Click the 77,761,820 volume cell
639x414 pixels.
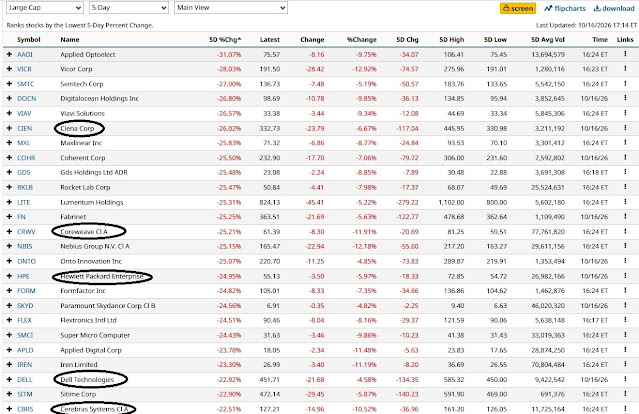pos(548,231)
